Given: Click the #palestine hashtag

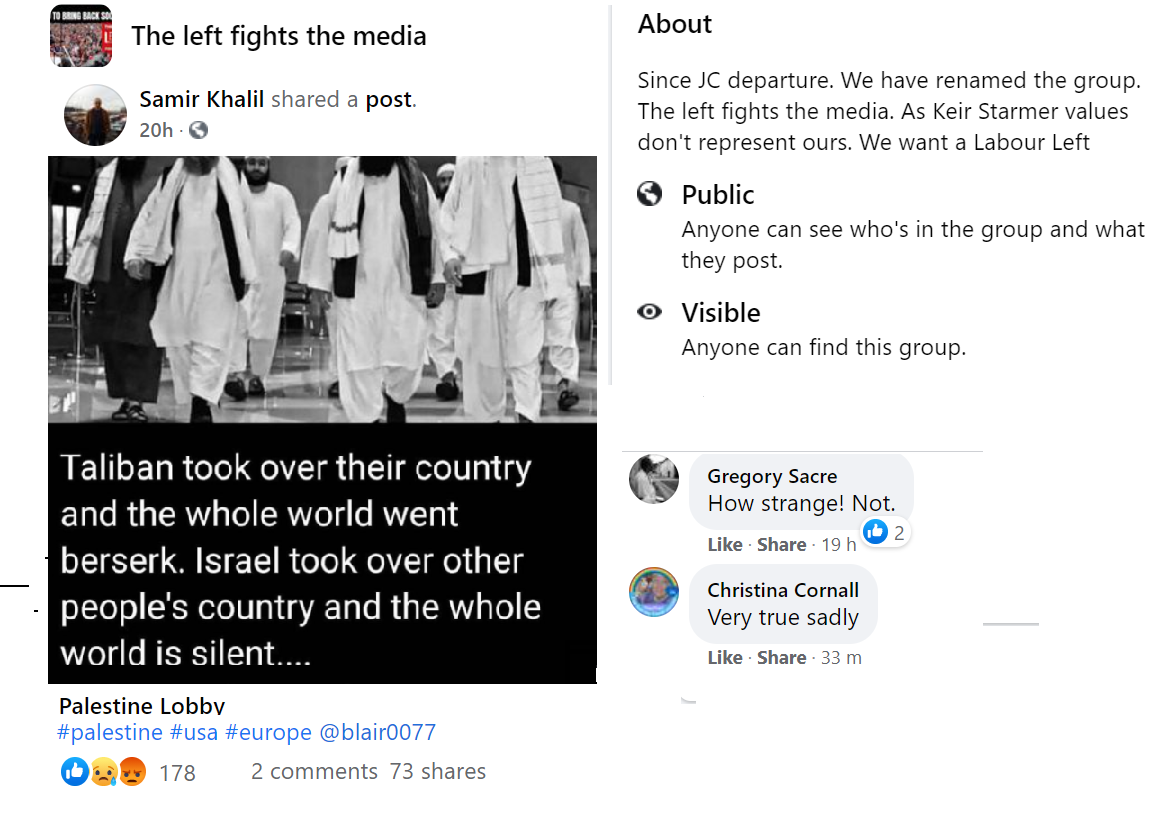Looking at the screenshot, I should tap(110, 732).
